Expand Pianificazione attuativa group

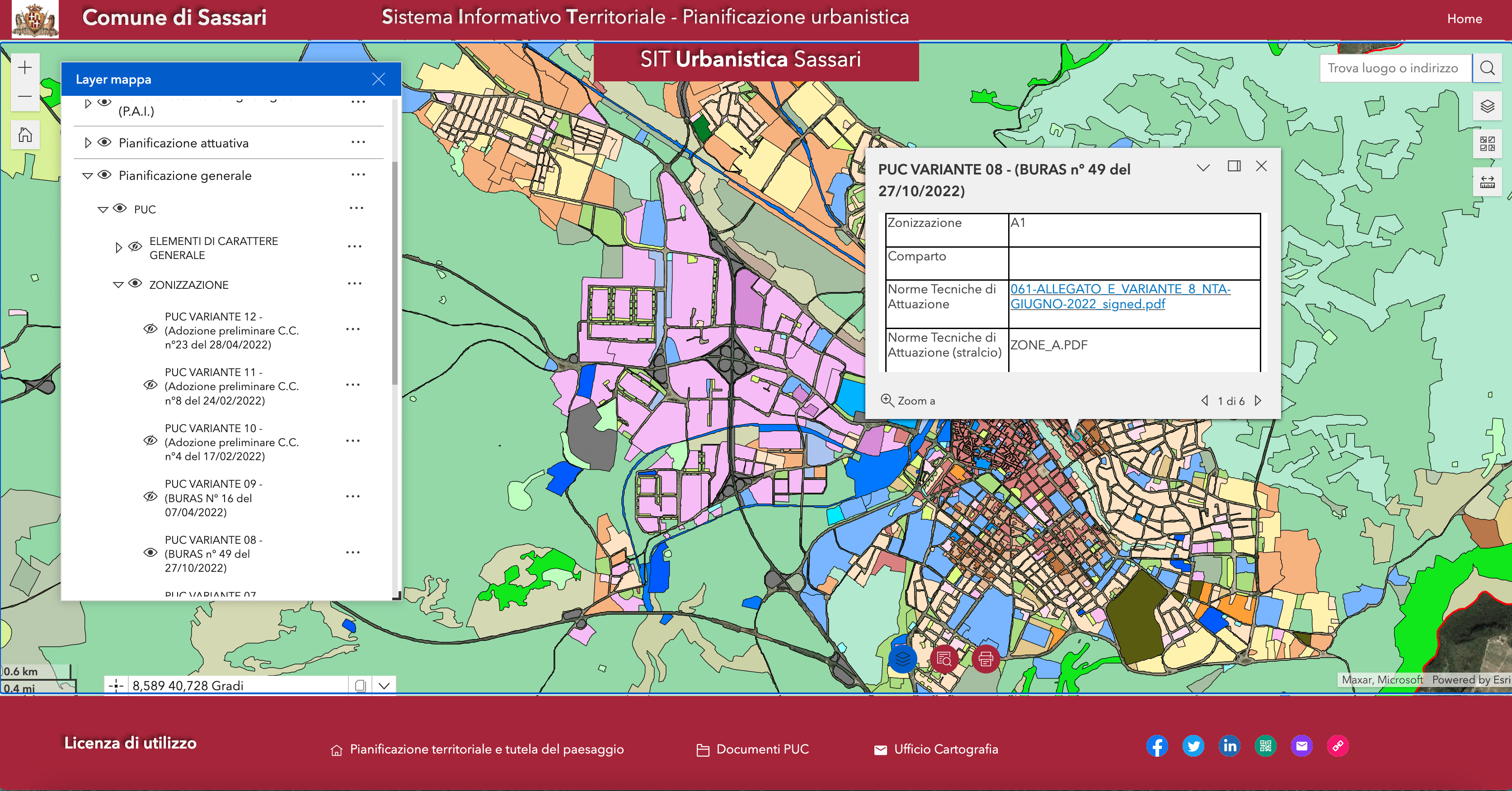point(88,143)
